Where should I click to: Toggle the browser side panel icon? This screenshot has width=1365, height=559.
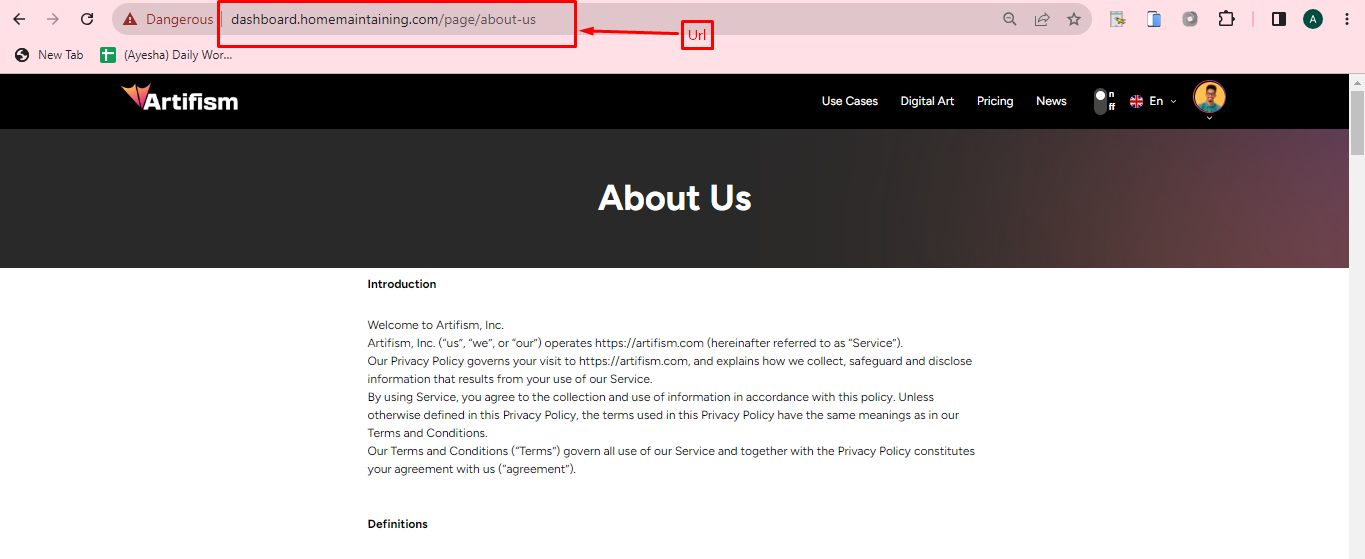[x=1278, y=19]
